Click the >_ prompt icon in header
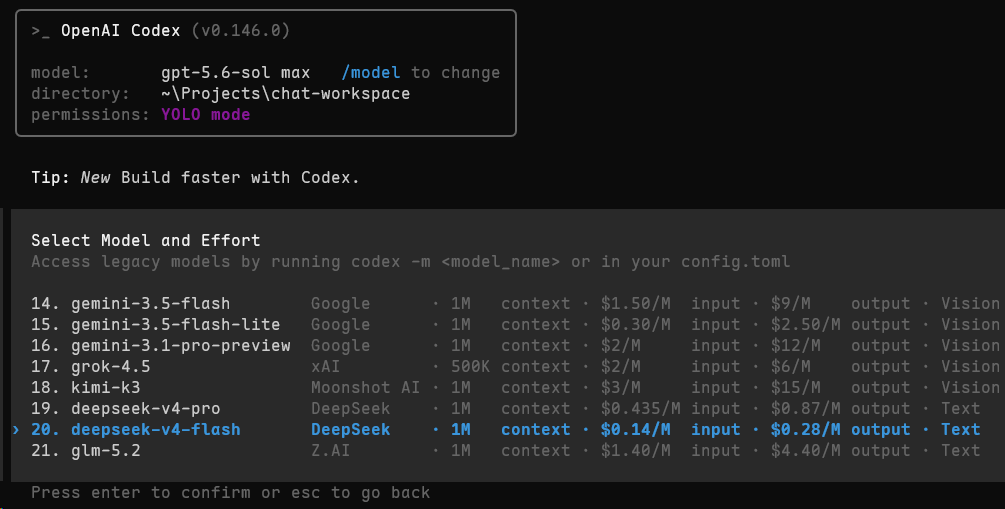The width and height of the screenshot is (1005, 509). pos(40,31)
